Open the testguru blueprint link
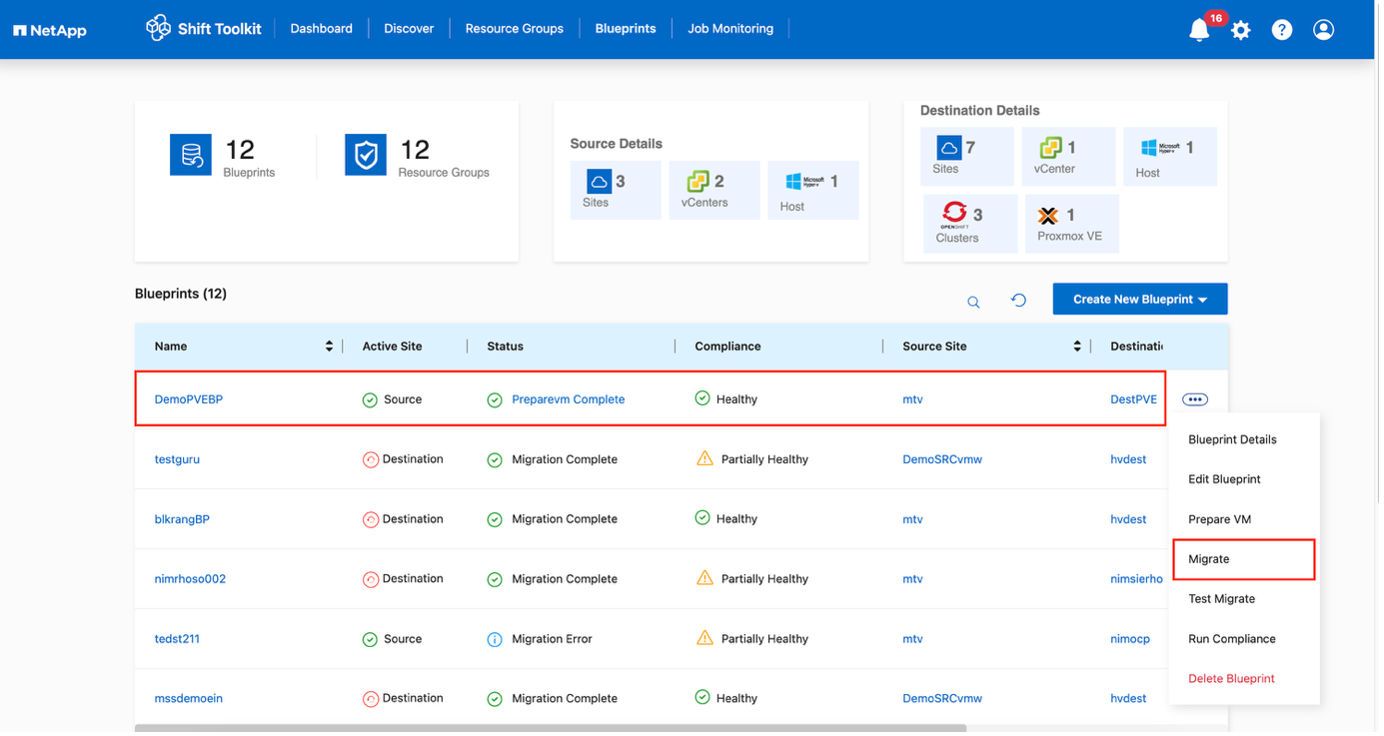Viewport: 1384px width, 736px height. point(177,459)
